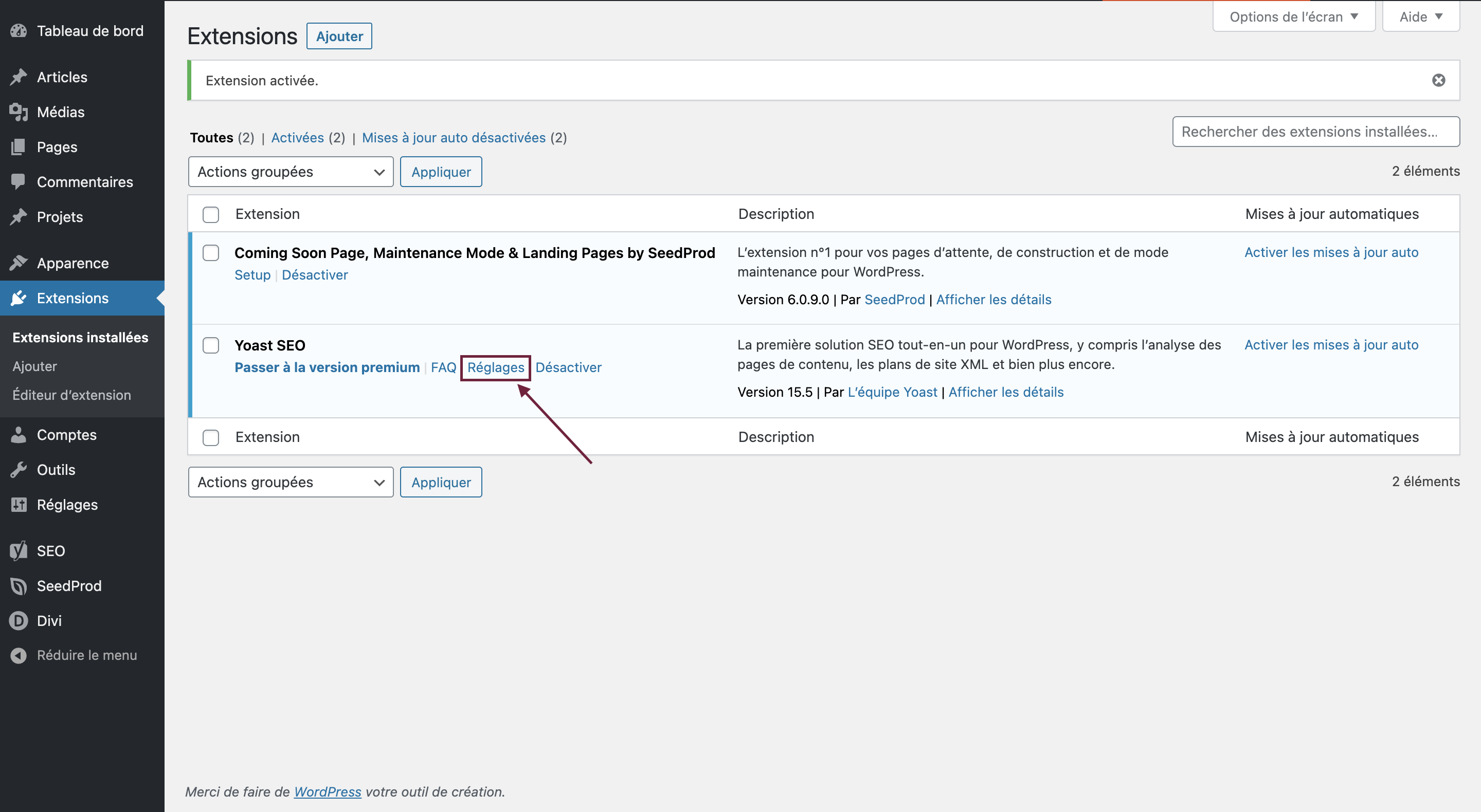Open Extensions installées submenu item
This screenshot has height=812, width=1481.
coord(81,337)
